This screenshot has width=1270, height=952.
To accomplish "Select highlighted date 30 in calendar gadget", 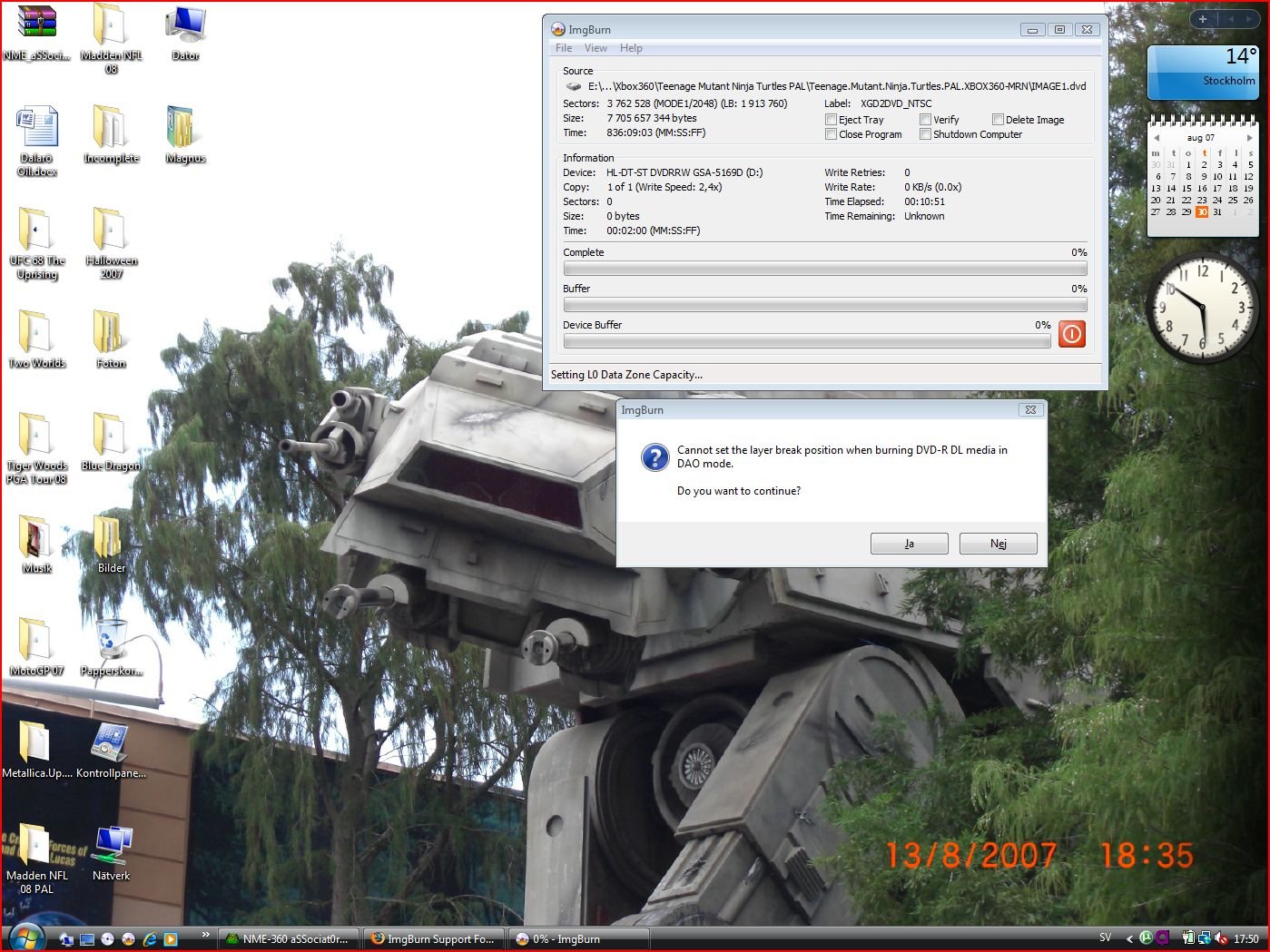I will click(1202, 212).
